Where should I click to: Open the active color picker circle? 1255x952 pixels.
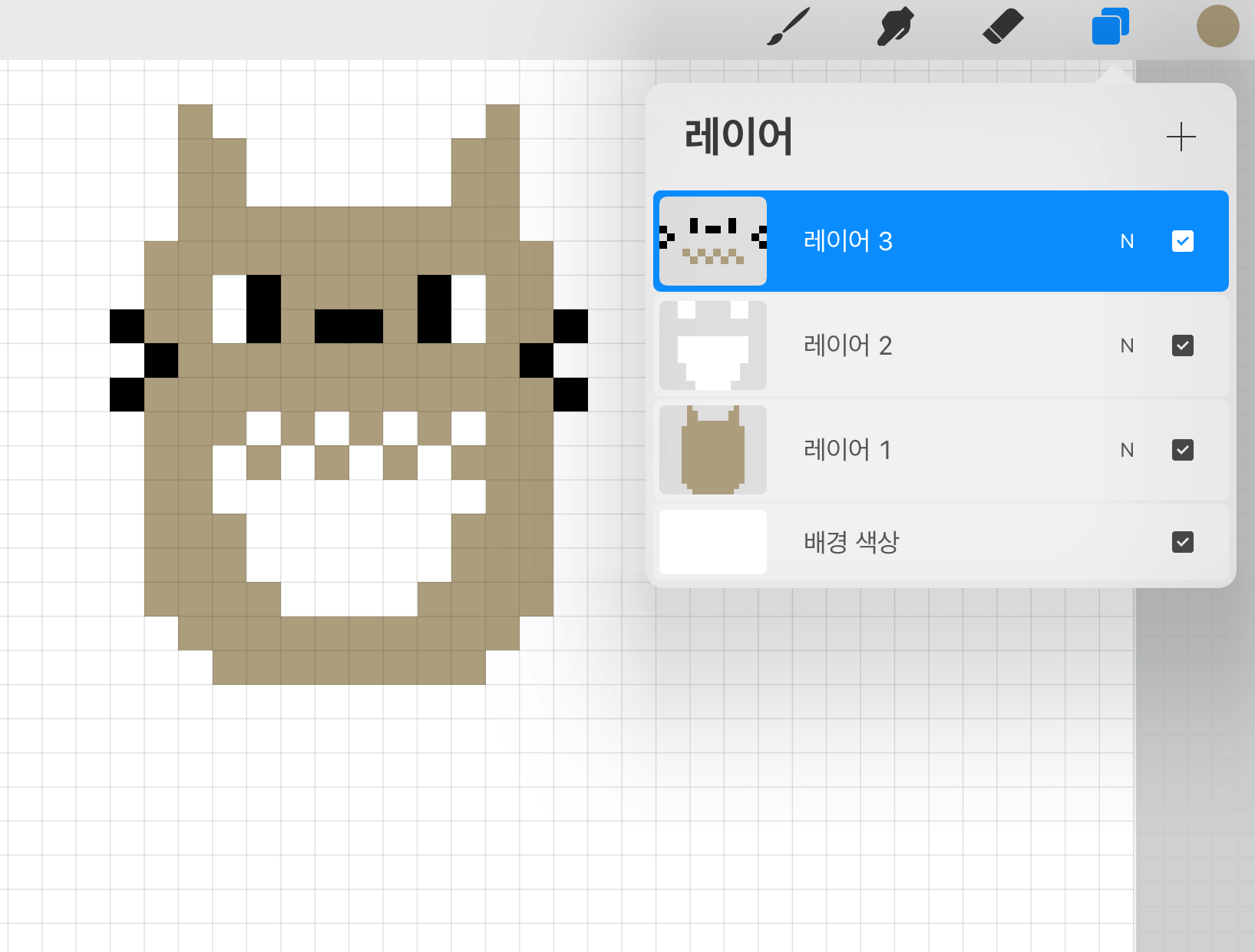(1217, 27)
